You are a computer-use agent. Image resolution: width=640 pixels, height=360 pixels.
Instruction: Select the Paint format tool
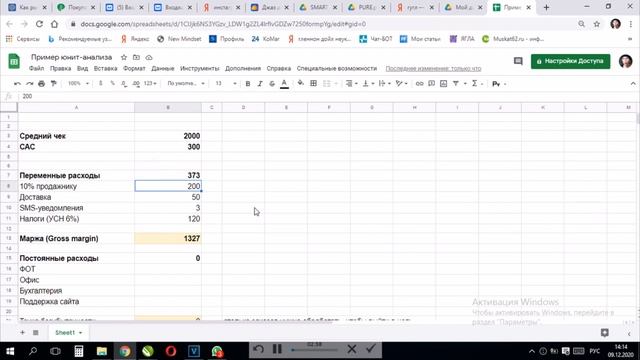(53, 83)
